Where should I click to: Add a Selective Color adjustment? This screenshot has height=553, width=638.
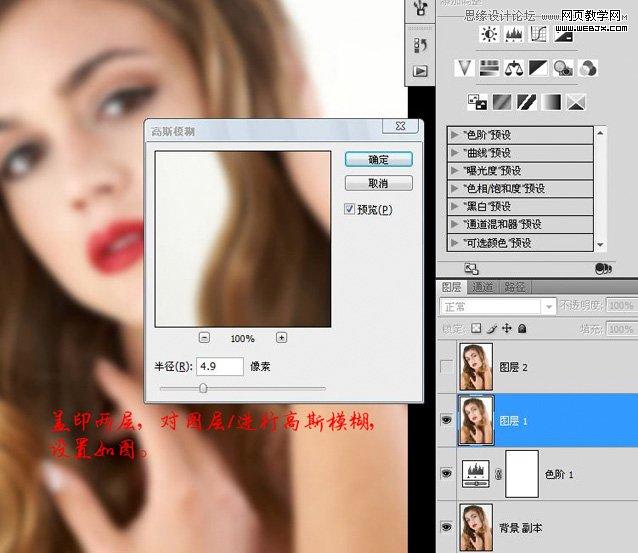[x=576, y=102]
